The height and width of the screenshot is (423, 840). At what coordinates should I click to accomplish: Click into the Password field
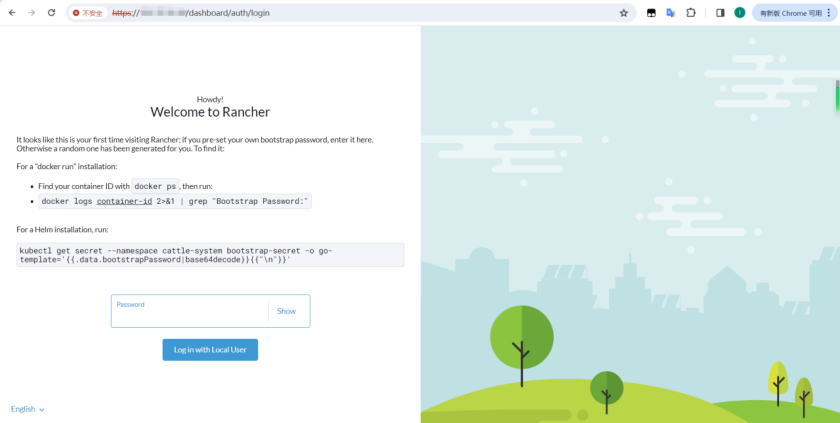point(190,311)
